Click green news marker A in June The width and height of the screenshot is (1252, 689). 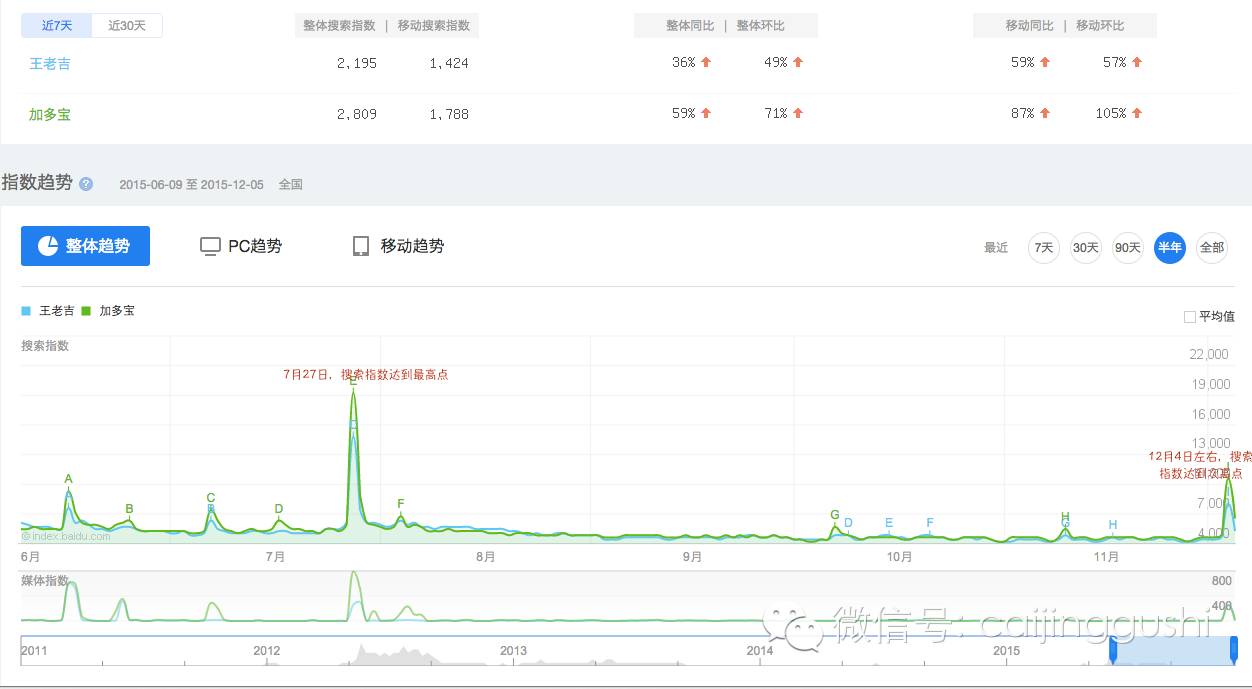click(68, 479)
